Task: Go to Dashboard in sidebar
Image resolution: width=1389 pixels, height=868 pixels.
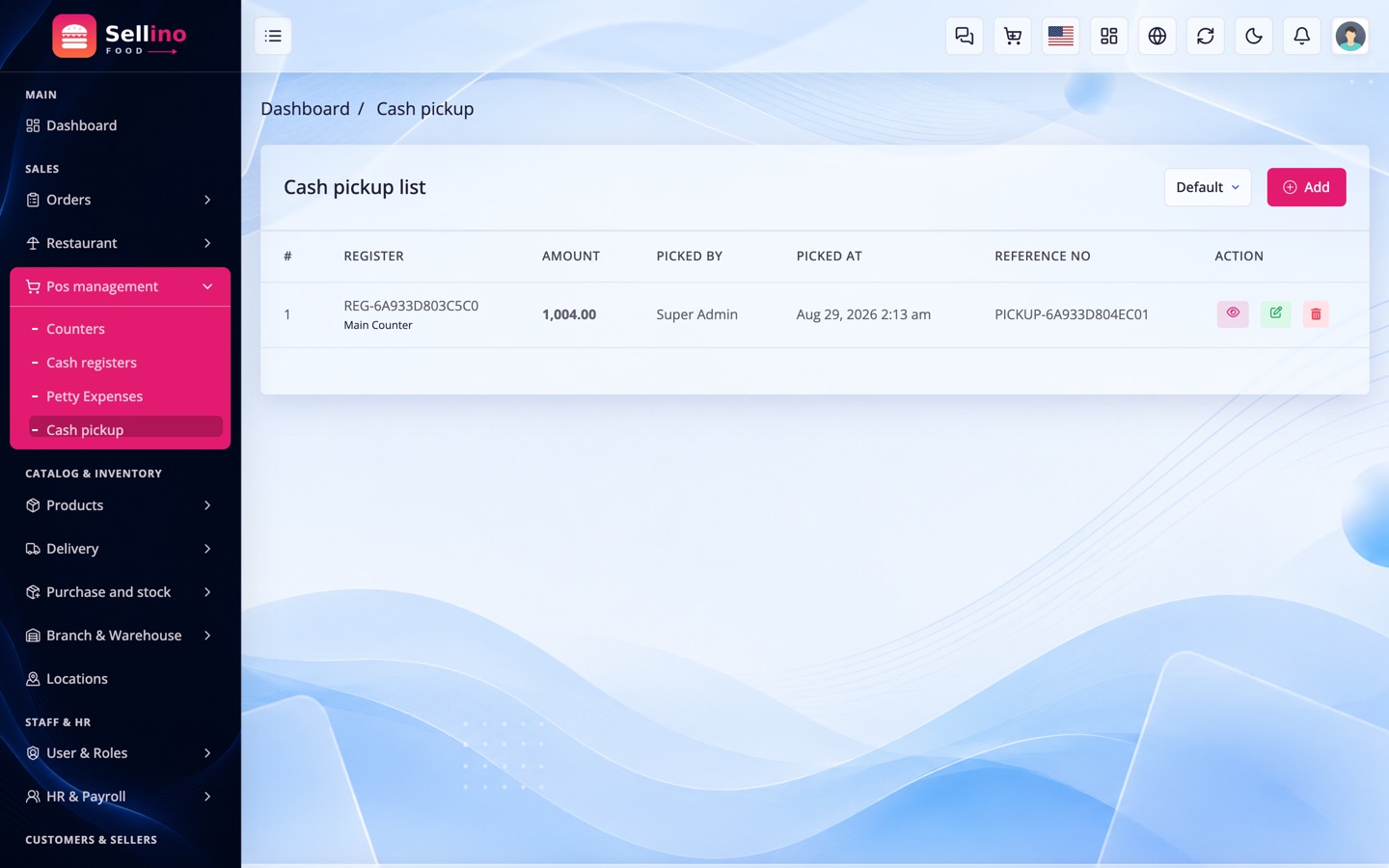Action: pyautogui.click(x=120, y=125)
